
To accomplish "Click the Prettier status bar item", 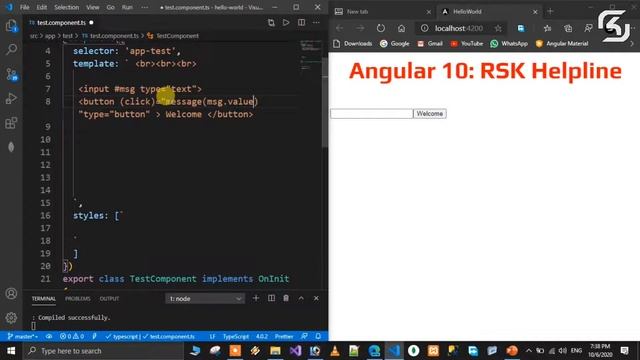I will pyautogui.click(x=284, y=336).
